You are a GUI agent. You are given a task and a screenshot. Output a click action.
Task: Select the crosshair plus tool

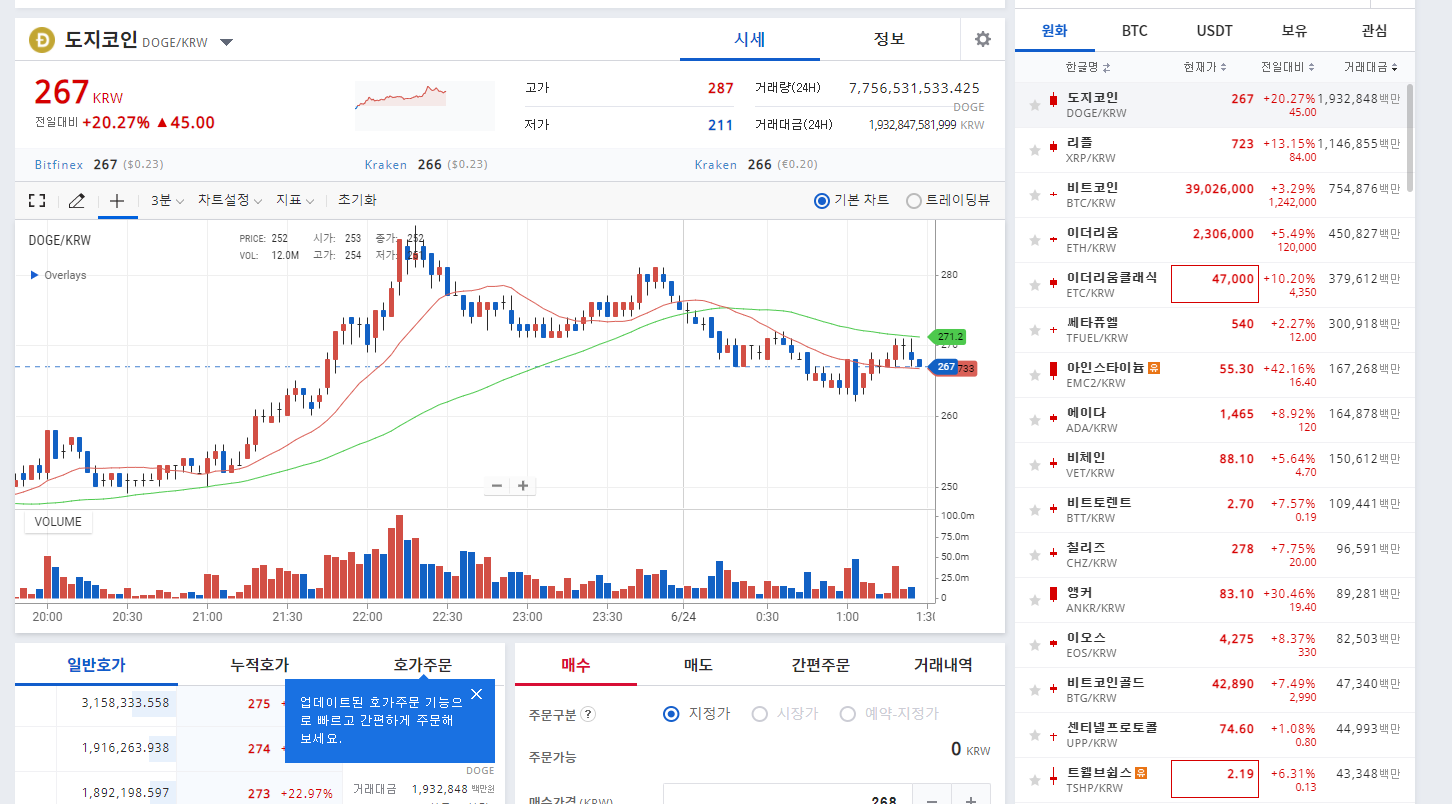coord(117,200)
